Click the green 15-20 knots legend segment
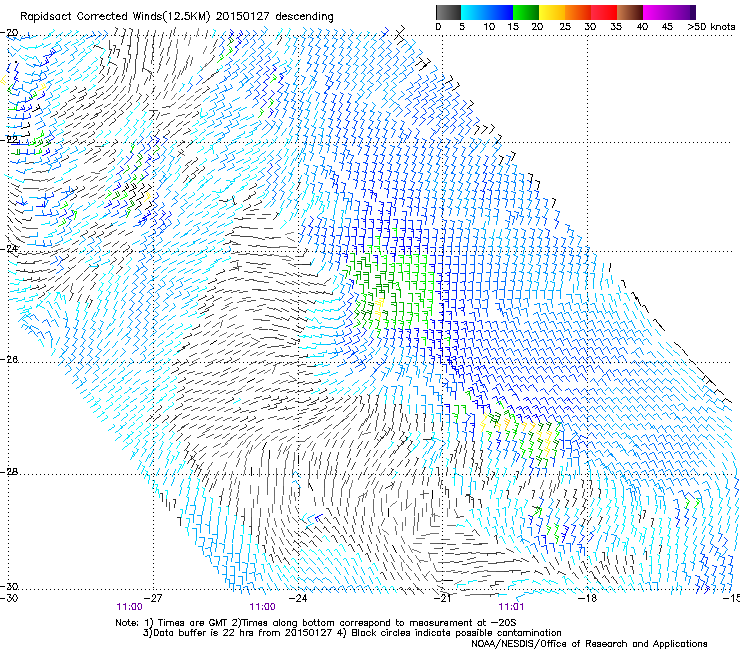This screenshot has width=740, height=650. pos(526,12)
